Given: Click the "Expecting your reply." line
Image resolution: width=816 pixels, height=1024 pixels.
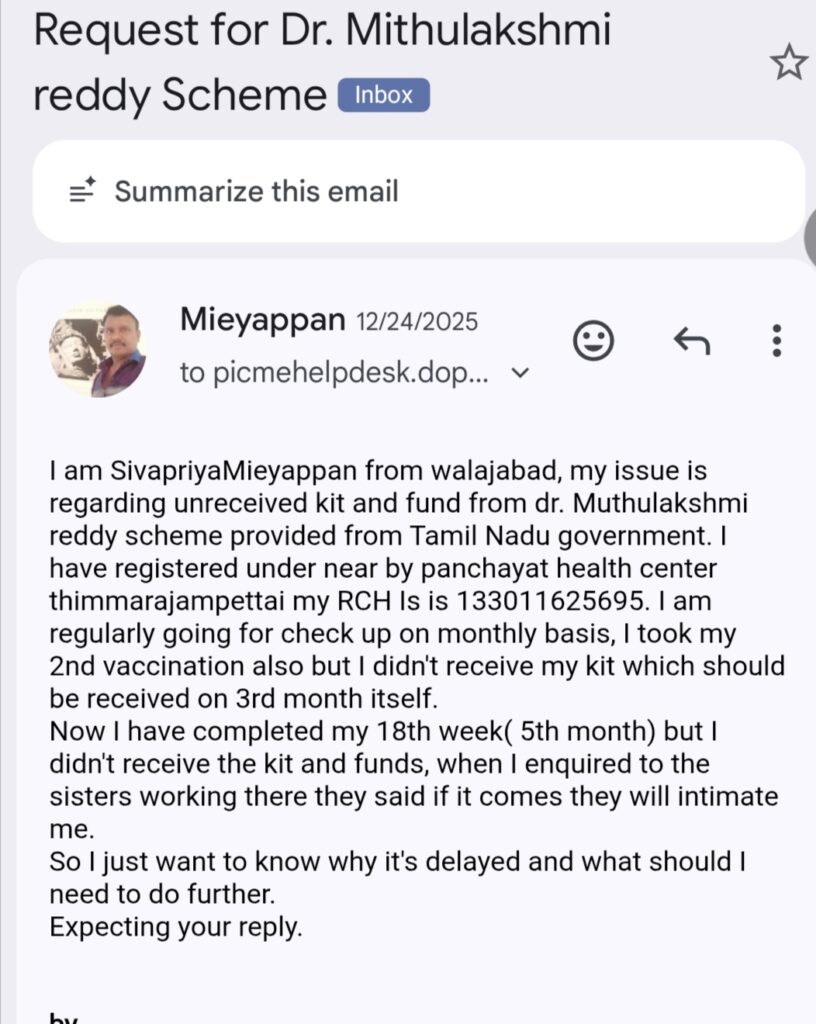Looking at the screenshot, I should click(176, 927).
